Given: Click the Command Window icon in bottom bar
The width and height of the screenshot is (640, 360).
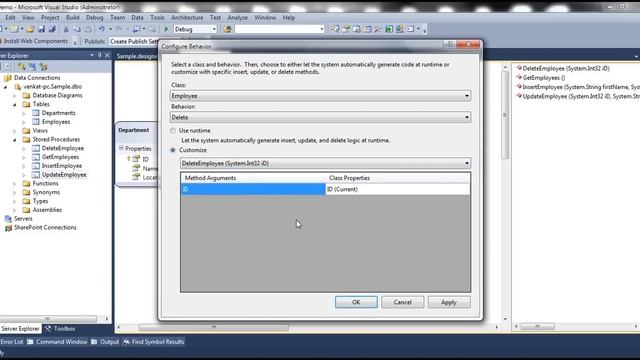Looking at the screenshot, I should pyautogui.click(x=30, y=342).
